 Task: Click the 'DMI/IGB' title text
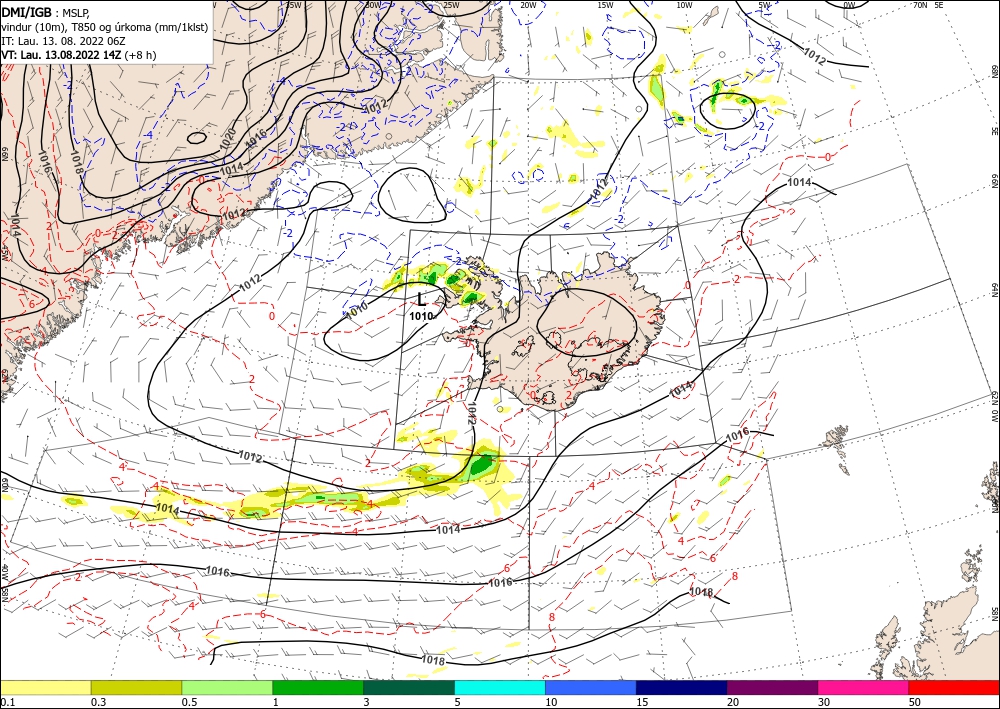tap(27, 11)
